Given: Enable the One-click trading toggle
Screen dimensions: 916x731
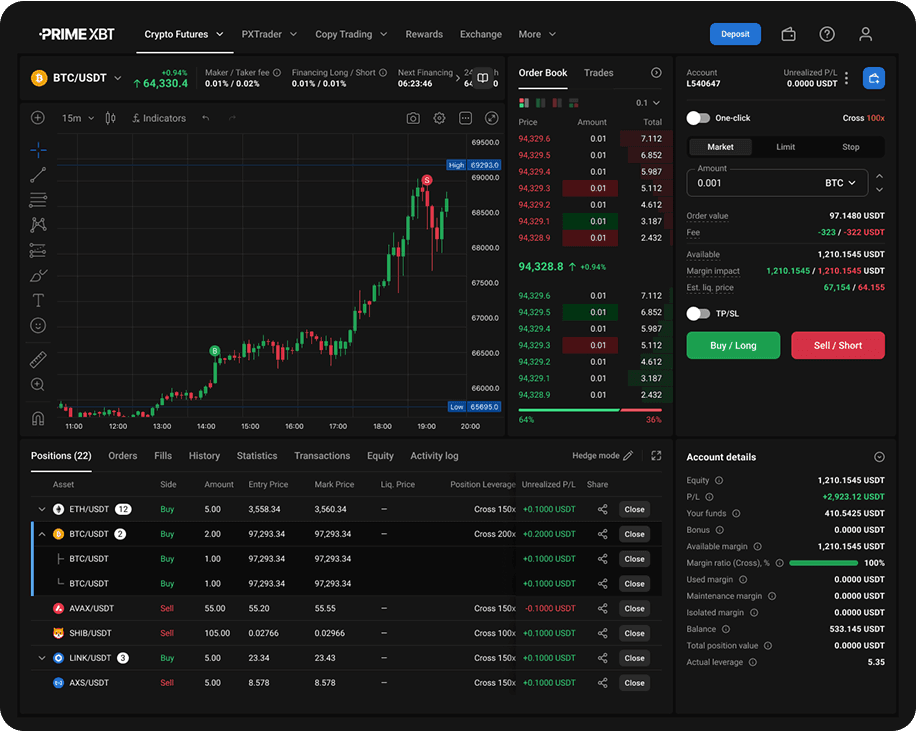Looking at the screenshot, I should click(698, 118).
